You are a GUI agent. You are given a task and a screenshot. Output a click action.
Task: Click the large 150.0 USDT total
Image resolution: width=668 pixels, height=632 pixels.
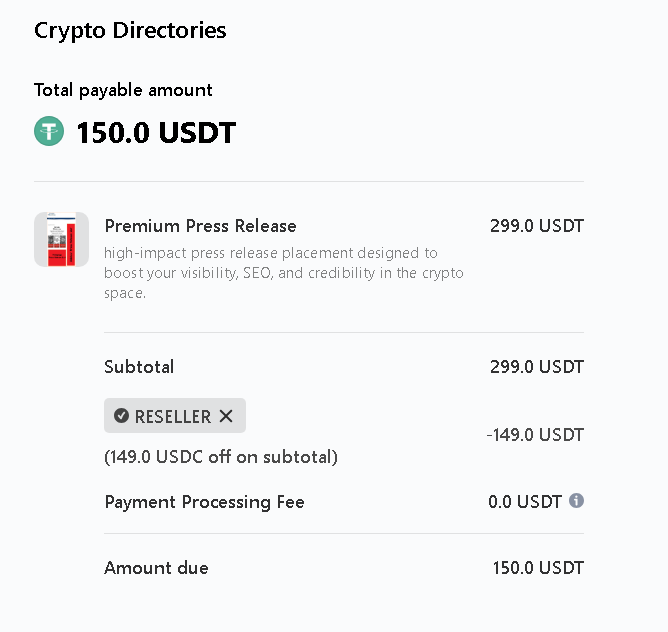click(156, 132)
